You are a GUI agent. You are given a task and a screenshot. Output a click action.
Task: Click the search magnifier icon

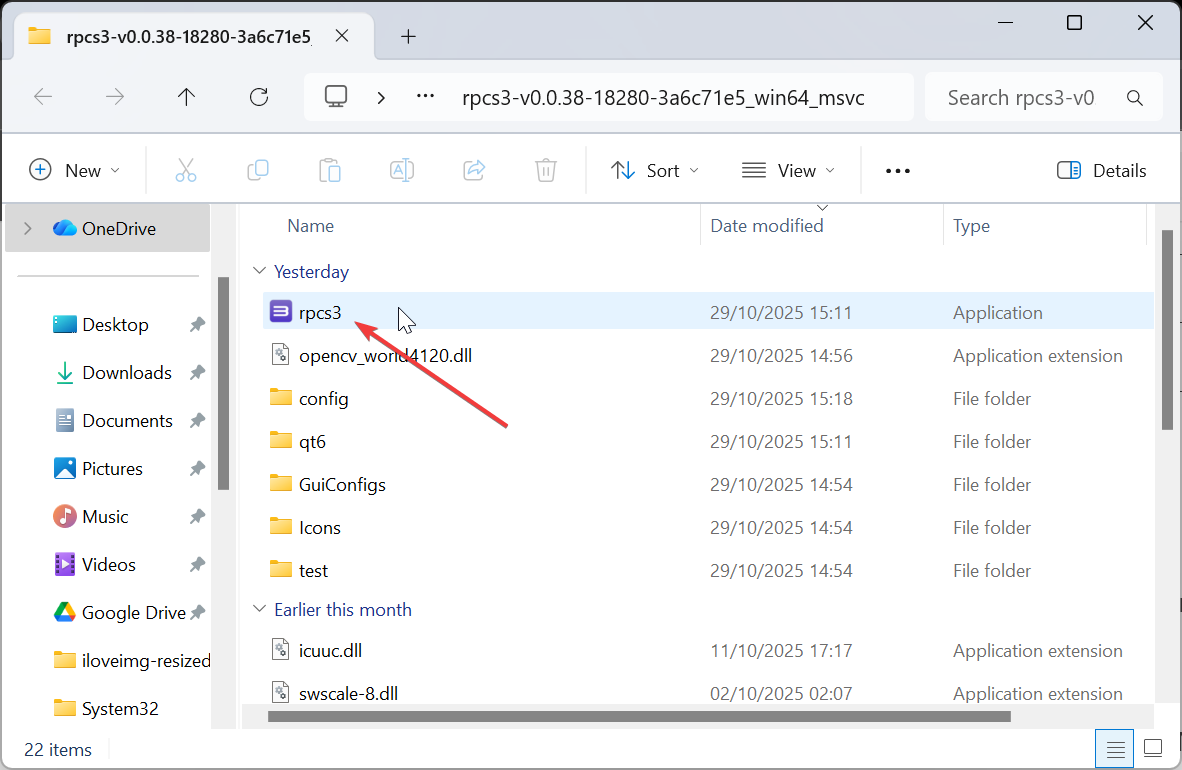[x=1135, y=97]
